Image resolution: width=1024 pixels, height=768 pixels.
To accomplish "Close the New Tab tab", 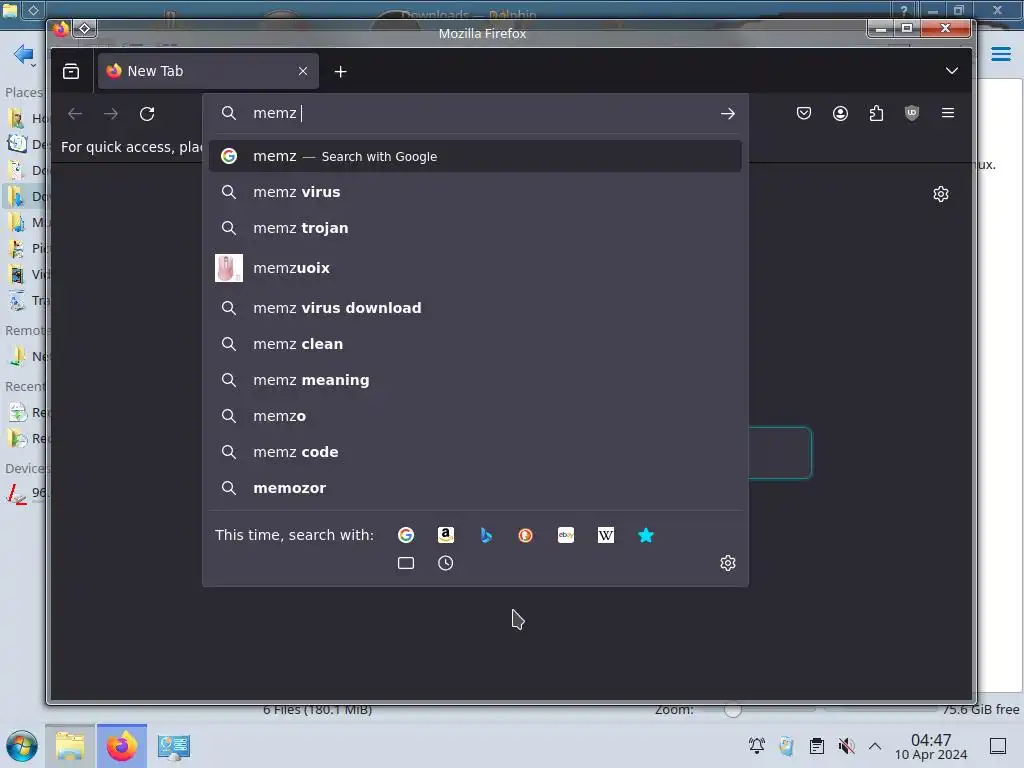I will point(302,71).
